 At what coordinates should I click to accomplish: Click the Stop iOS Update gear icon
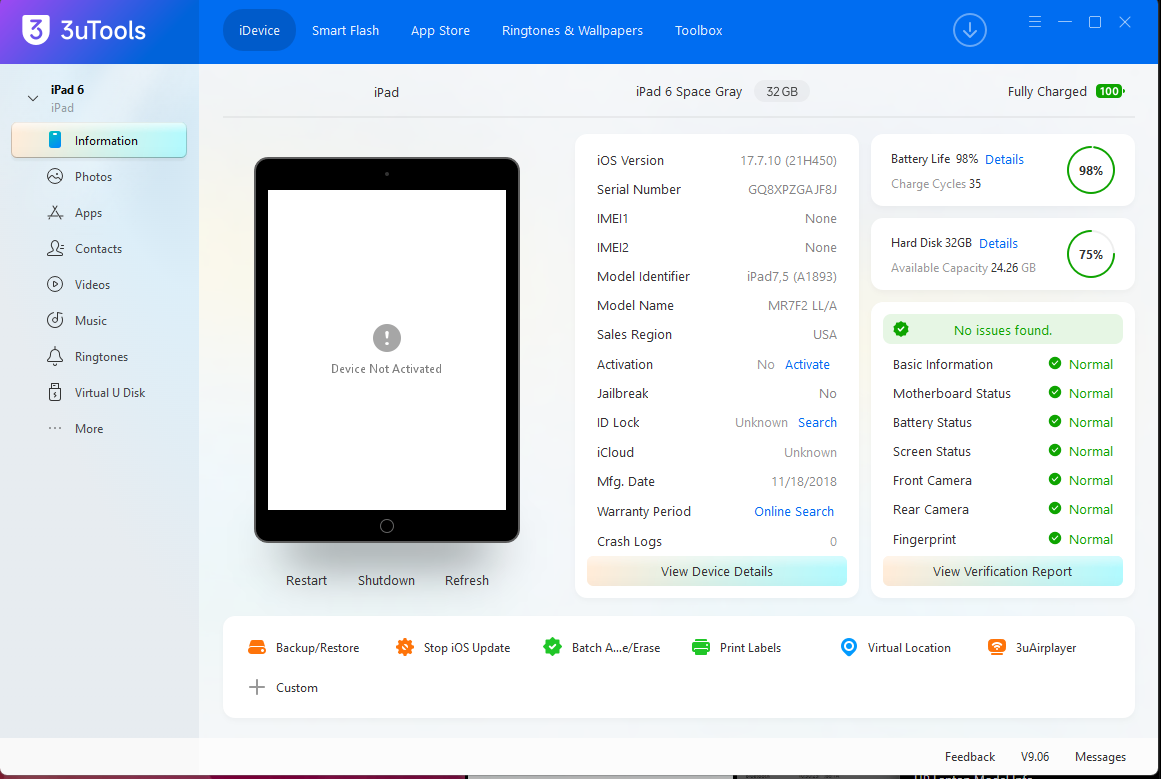(x=404, y=647)
